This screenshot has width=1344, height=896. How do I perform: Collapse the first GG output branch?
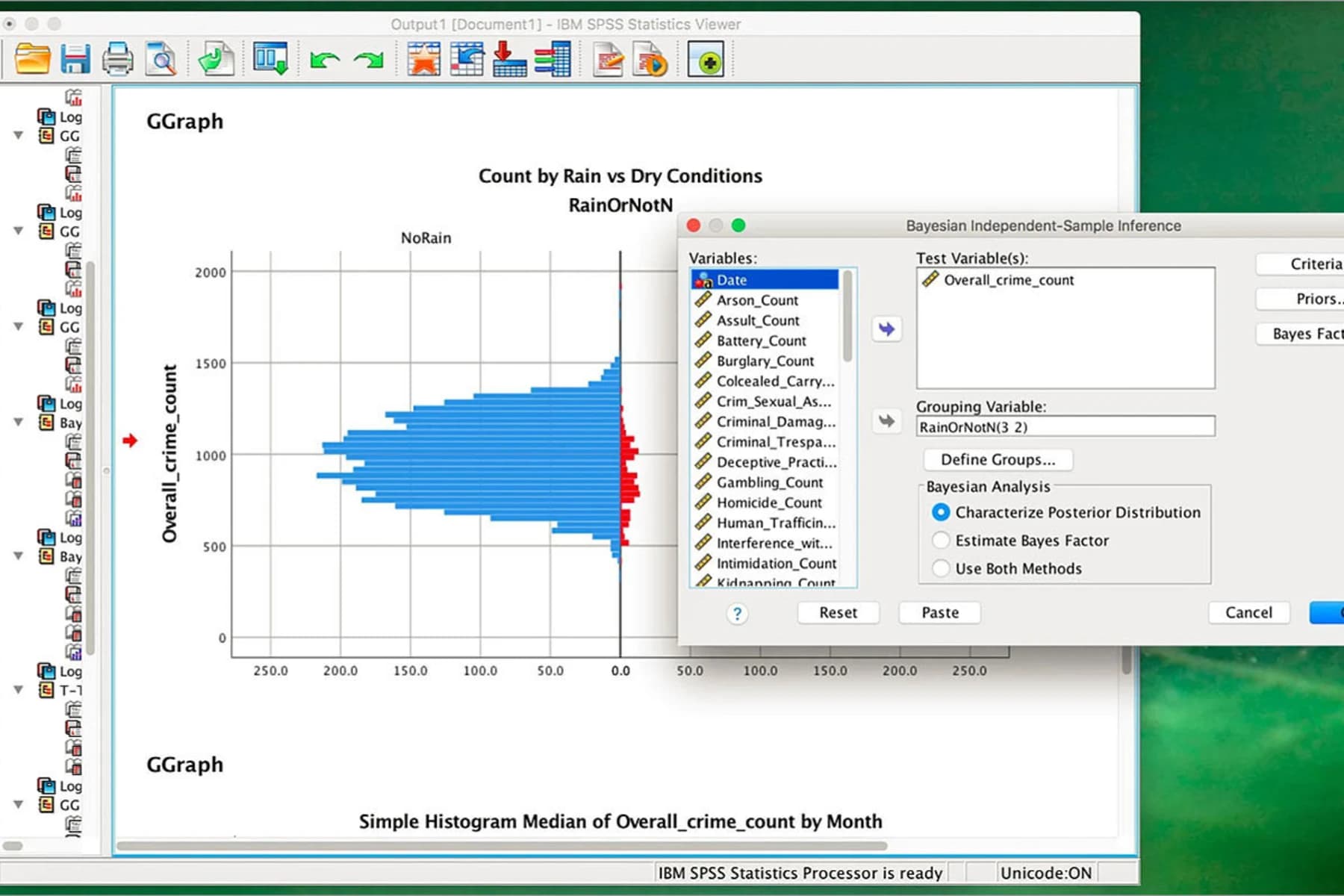[19, 136]
